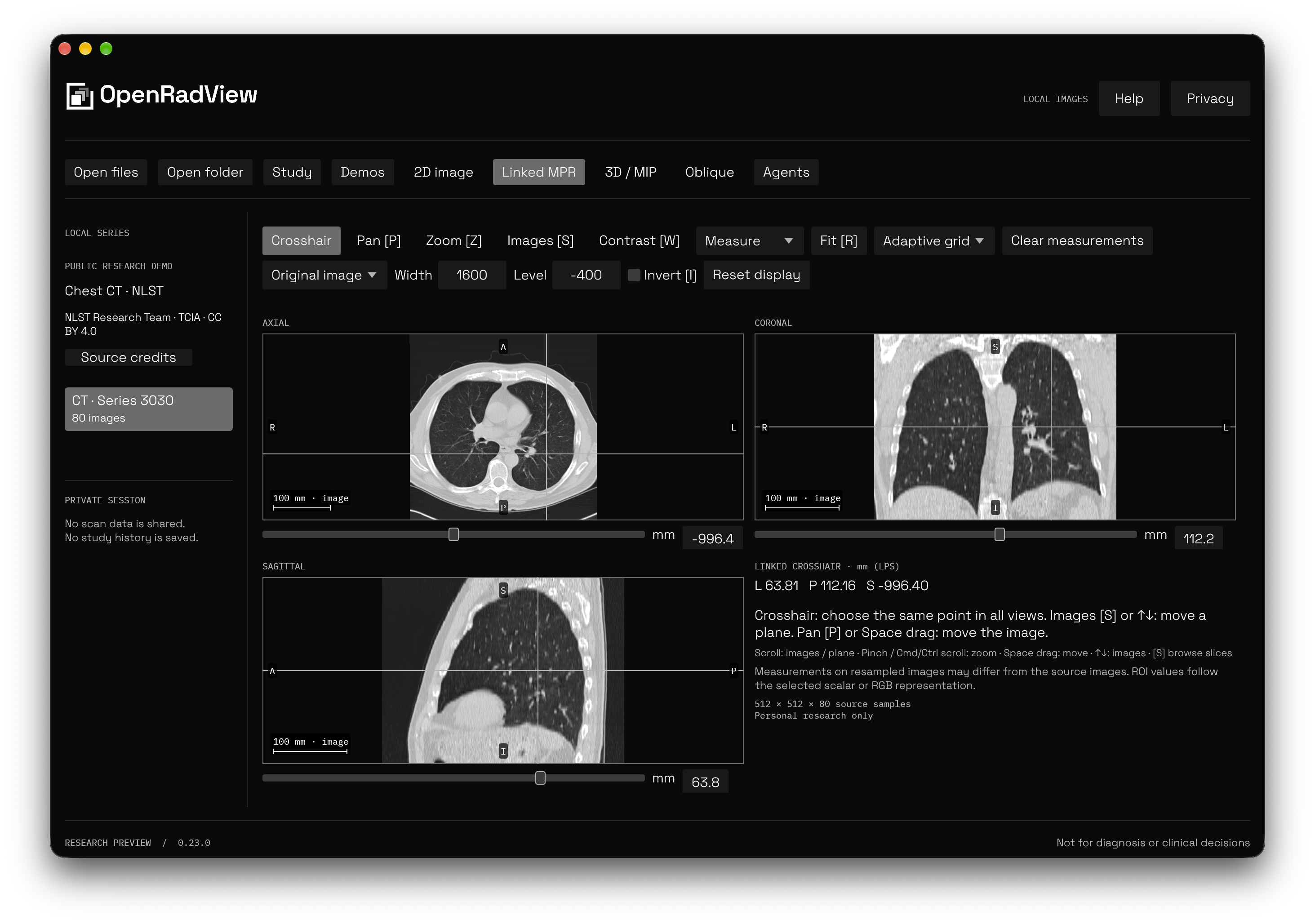1315x924 pixels.
Task: Click the macOS green fullscreen button
Action: click(x=106, y=49)
